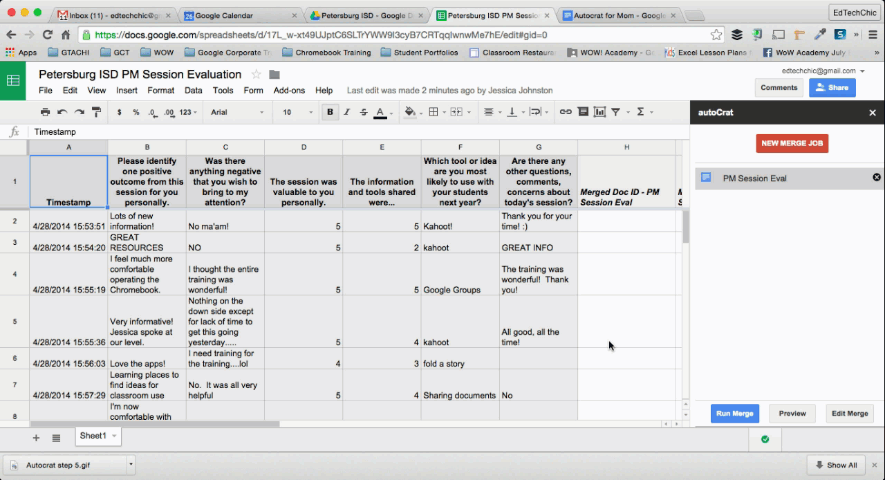Open the Format menu

(x=161, y=90)
